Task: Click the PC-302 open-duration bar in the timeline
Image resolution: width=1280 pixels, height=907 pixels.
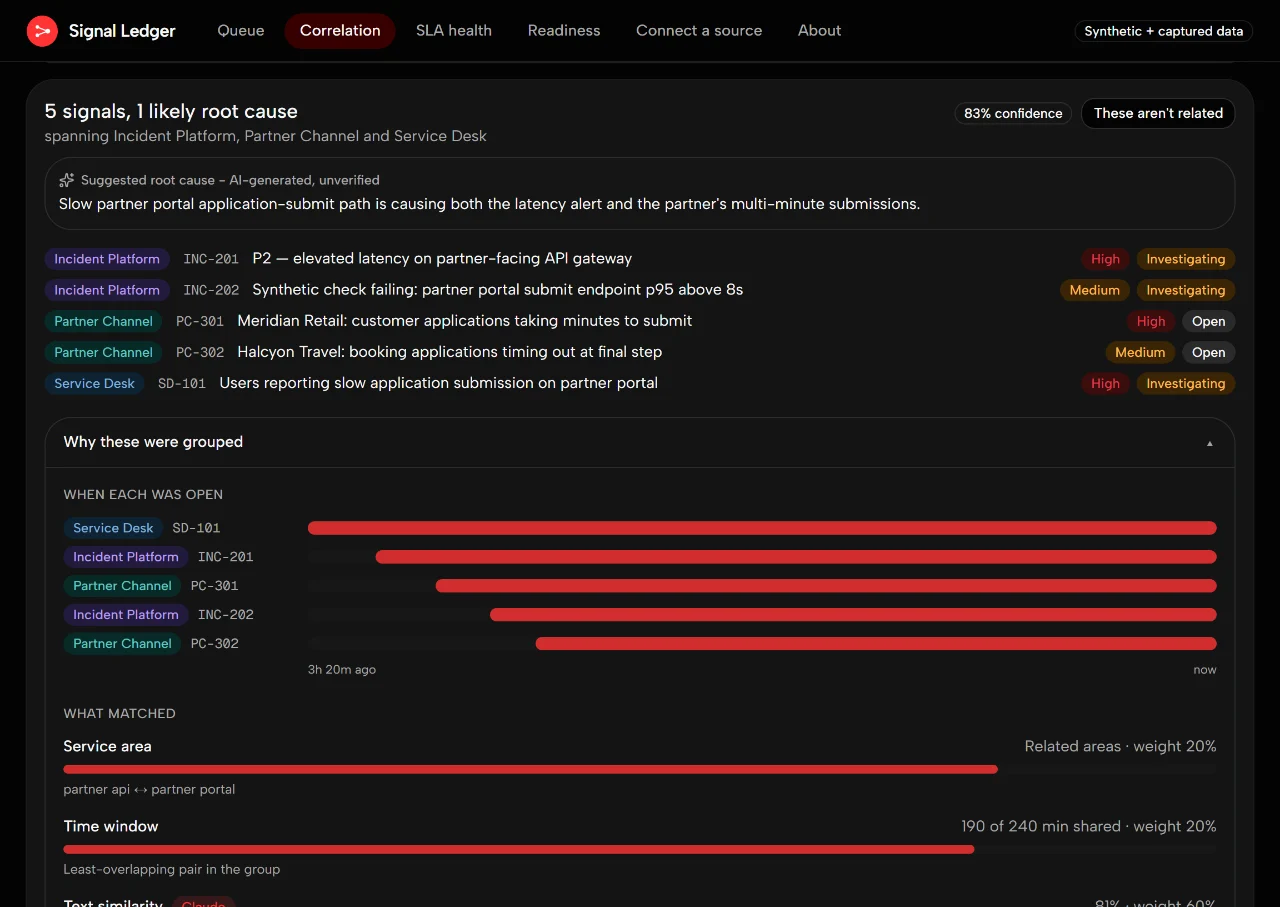Action: click(876, 644)
